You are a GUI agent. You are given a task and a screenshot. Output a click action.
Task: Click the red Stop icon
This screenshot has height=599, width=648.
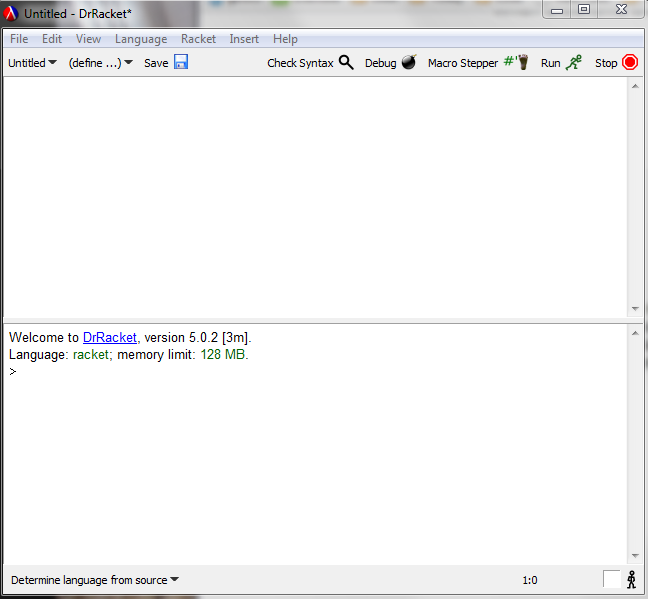tap(630, 62)
